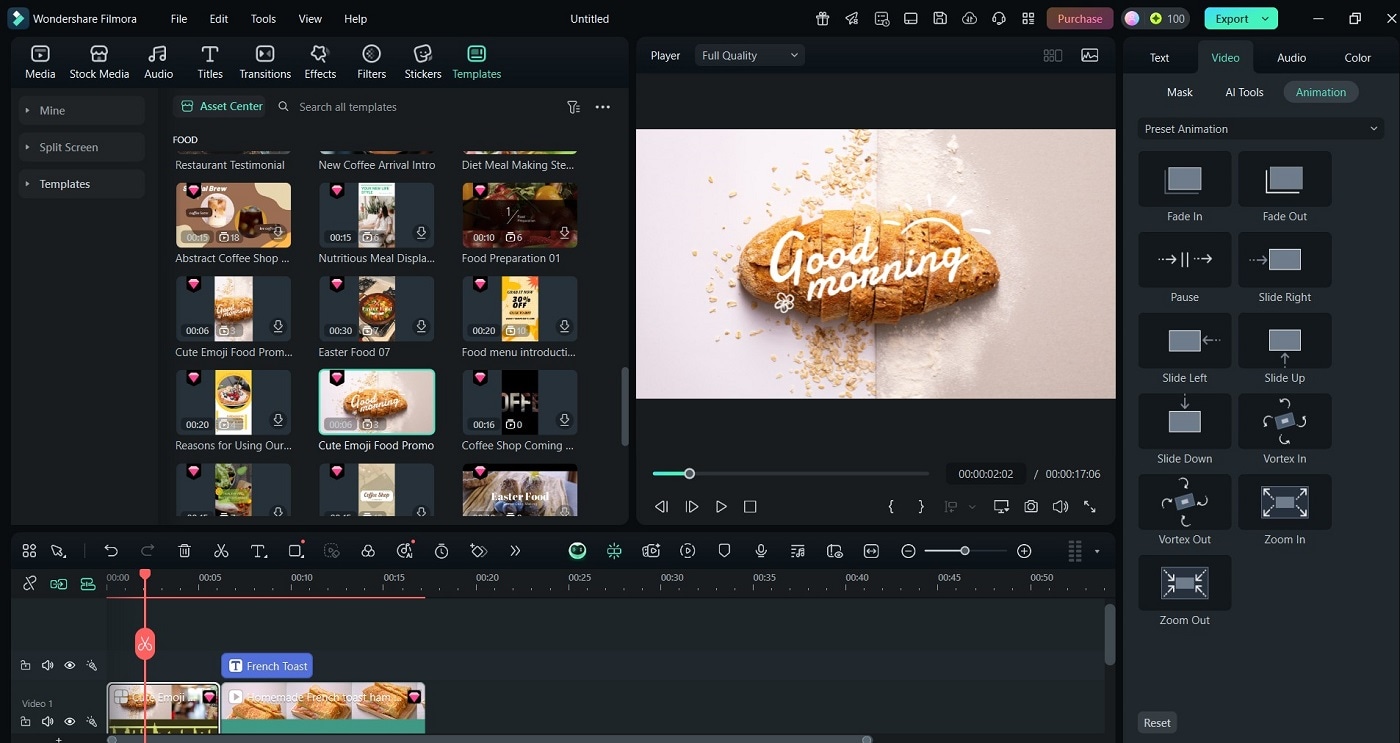The height and width of the screenshot is (743, 1400).
Task: Open the headset support icon
Action: coord(998,19)
